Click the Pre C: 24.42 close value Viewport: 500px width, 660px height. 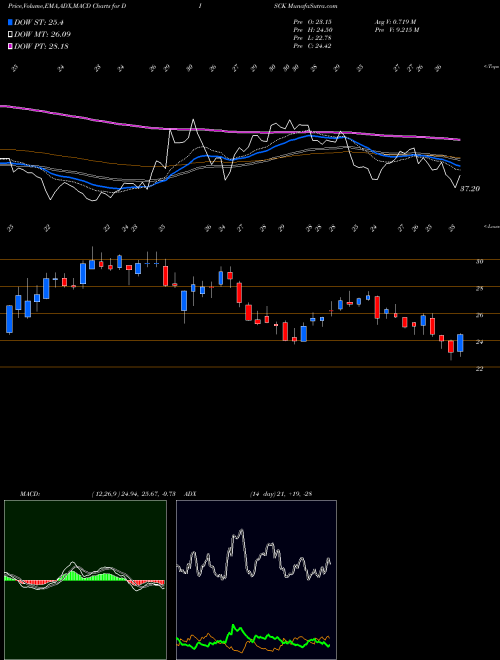click(313, 46)
